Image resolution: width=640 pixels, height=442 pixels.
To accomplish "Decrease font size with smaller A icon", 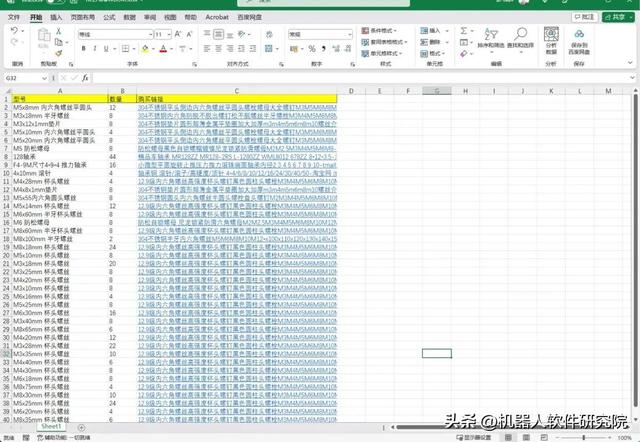I will pyautogui.click(x=189, y=34).
